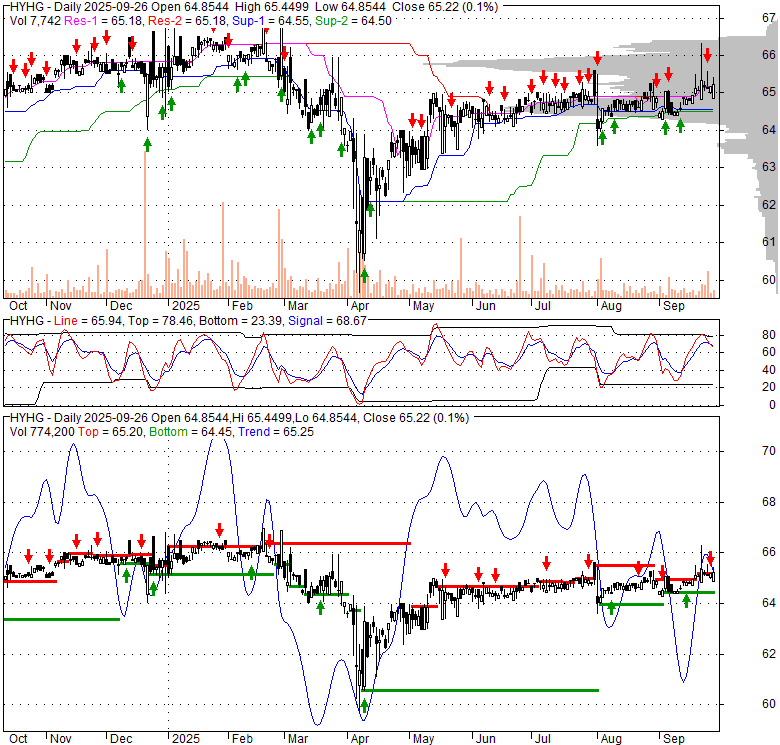Select the Line = 65.94 indicator label
This screenshot has width=780, height=745.
88,321
